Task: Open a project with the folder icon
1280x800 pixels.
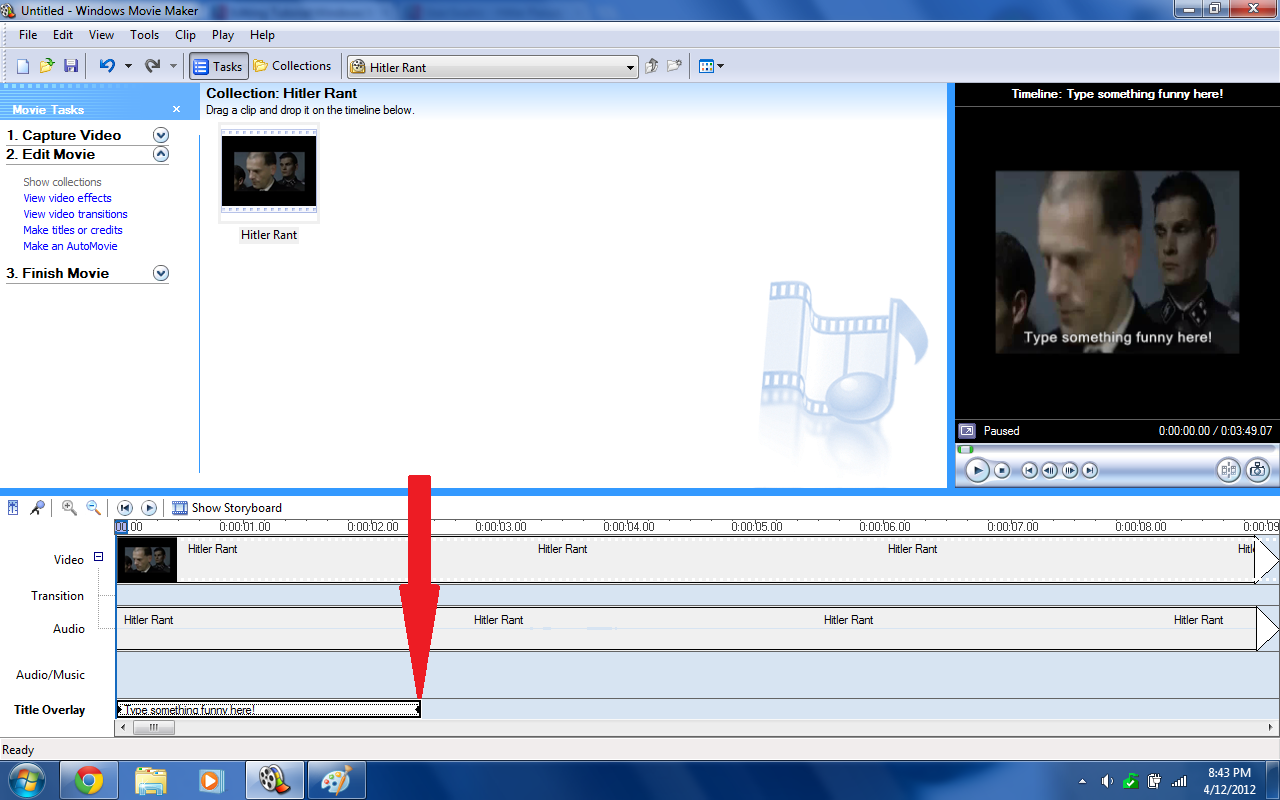Action: 47,66
